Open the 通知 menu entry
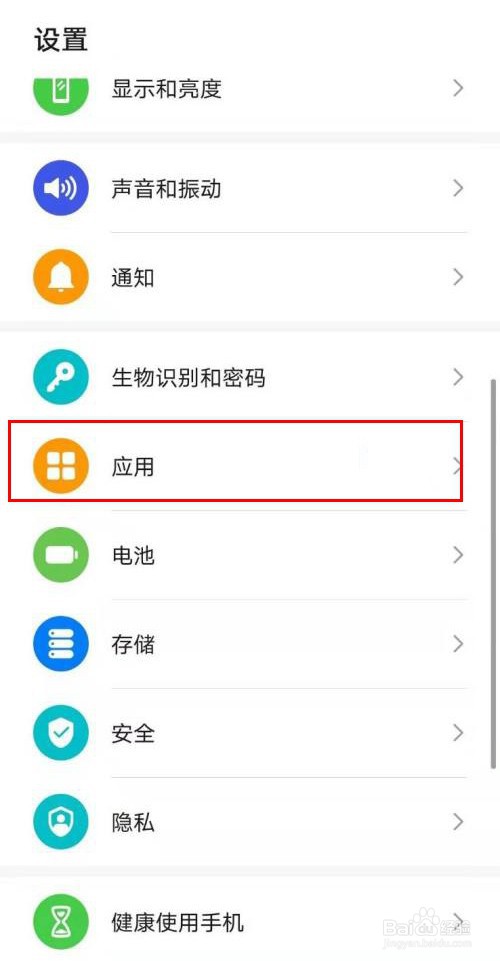Image resolution: width=500 pixels, height=961 pixels. 250,277
